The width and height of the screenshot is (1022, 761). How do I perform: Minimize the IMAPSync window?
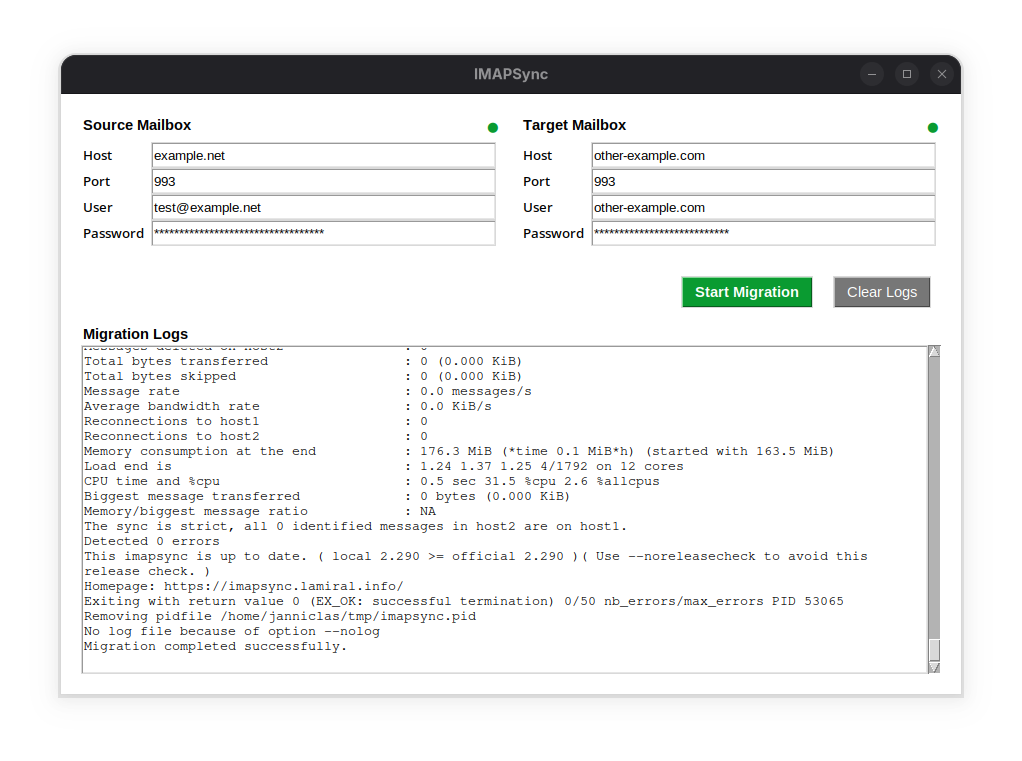[x=871, y=74]
